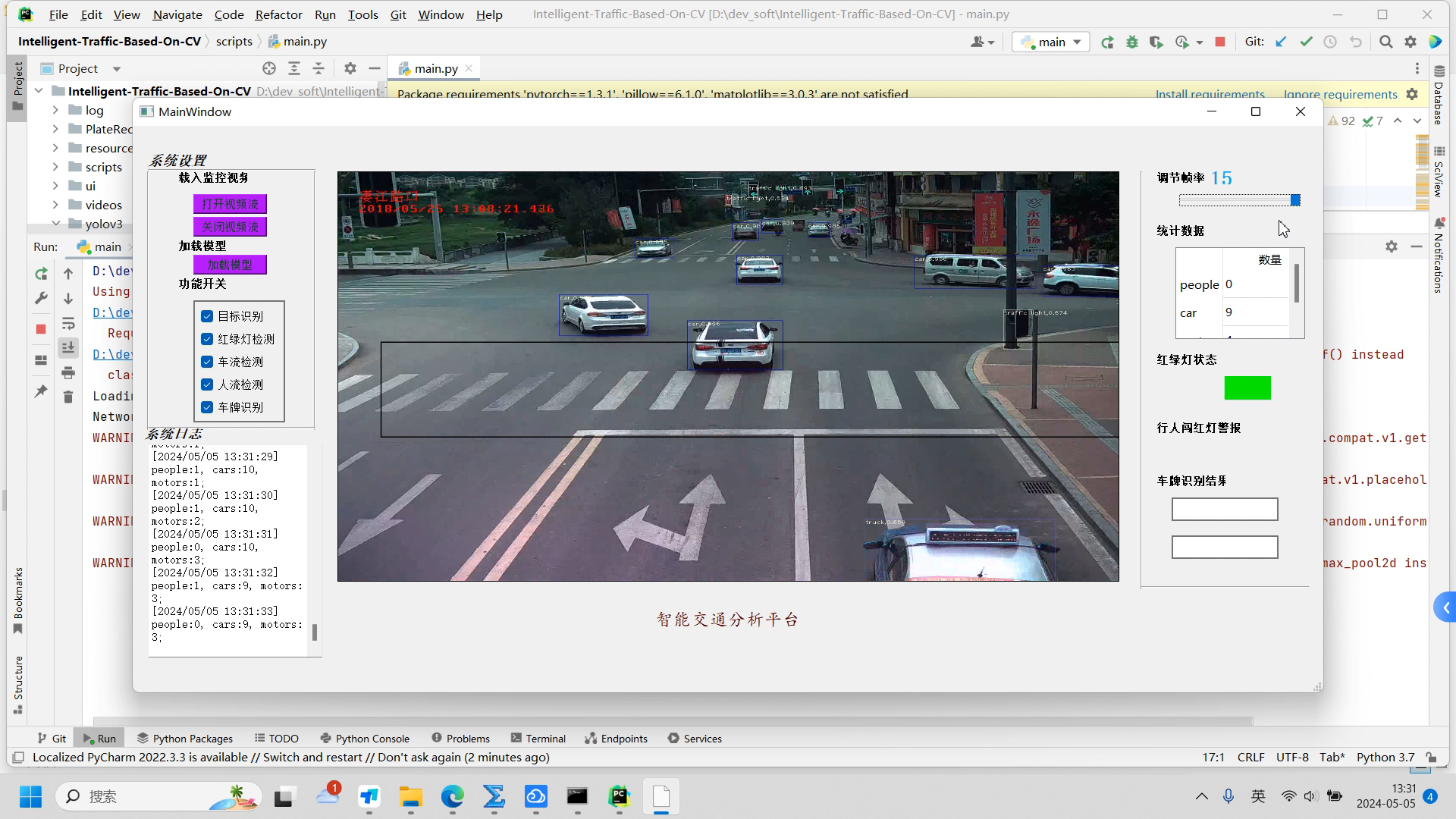1456x819 pixels.
Task: Expand the scripts folder in Project tree
Action: click(55, 167)
